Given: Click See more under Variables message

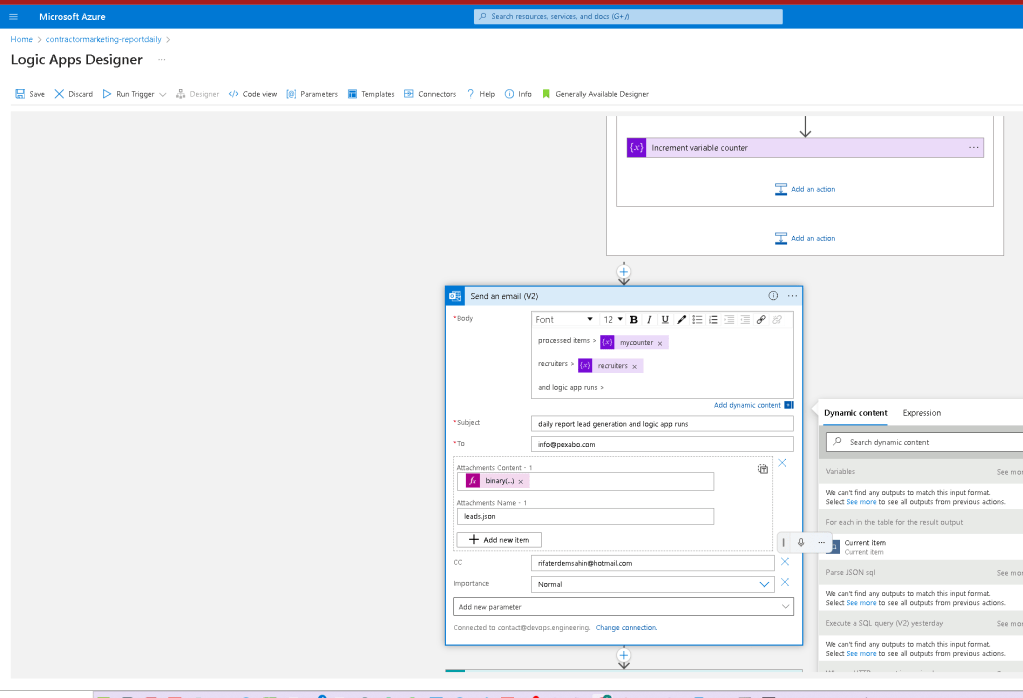Looking at the screenshot, I should [861, 502].
